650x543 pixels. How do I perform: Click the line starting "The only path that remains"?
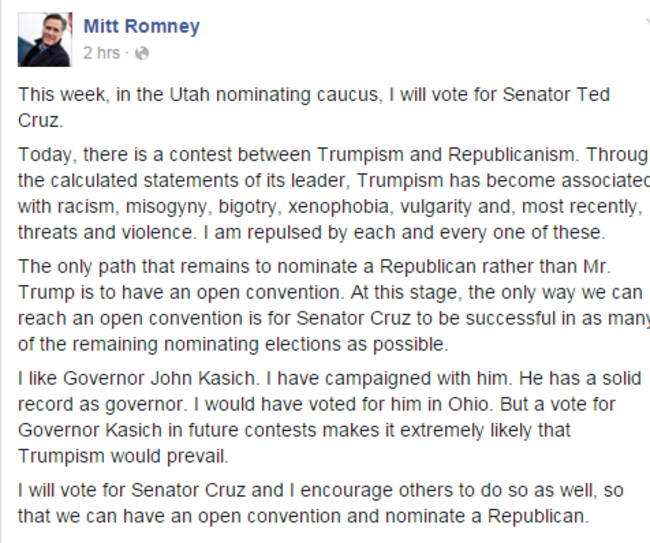coord(320,268)
